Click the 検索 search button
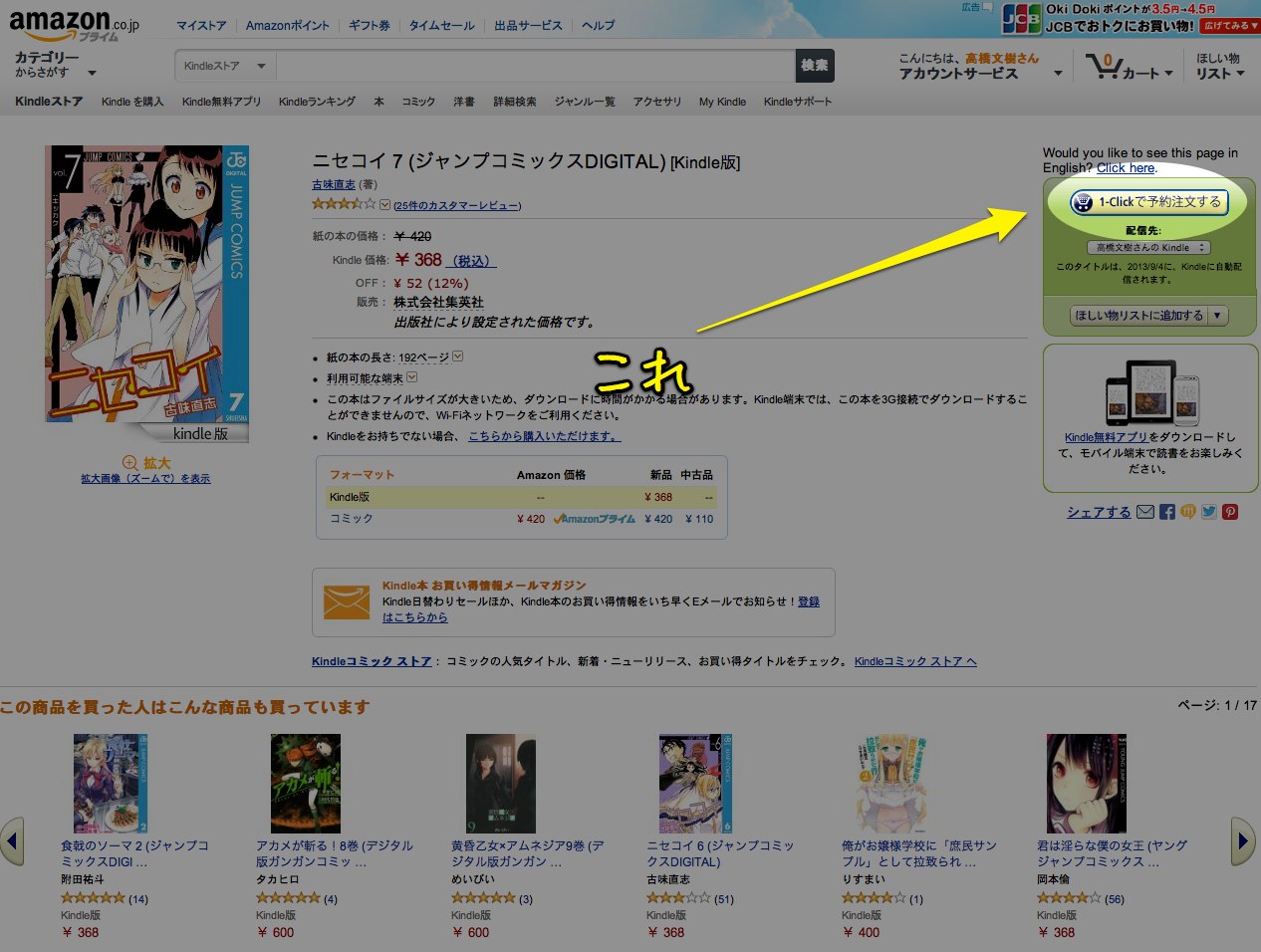 pyautogui.click(x=815, y=67)
